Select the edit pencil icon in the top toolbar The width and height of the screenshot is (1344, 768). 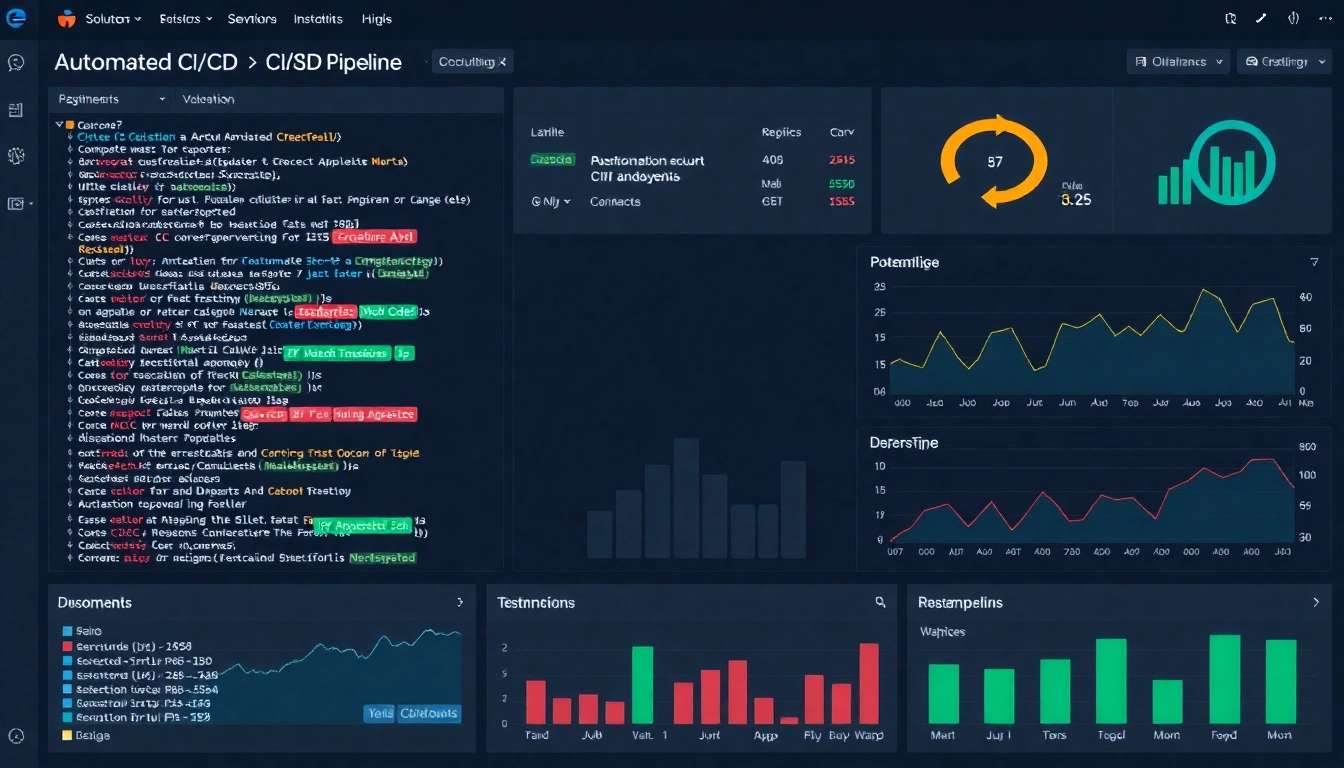(1260, 18)
